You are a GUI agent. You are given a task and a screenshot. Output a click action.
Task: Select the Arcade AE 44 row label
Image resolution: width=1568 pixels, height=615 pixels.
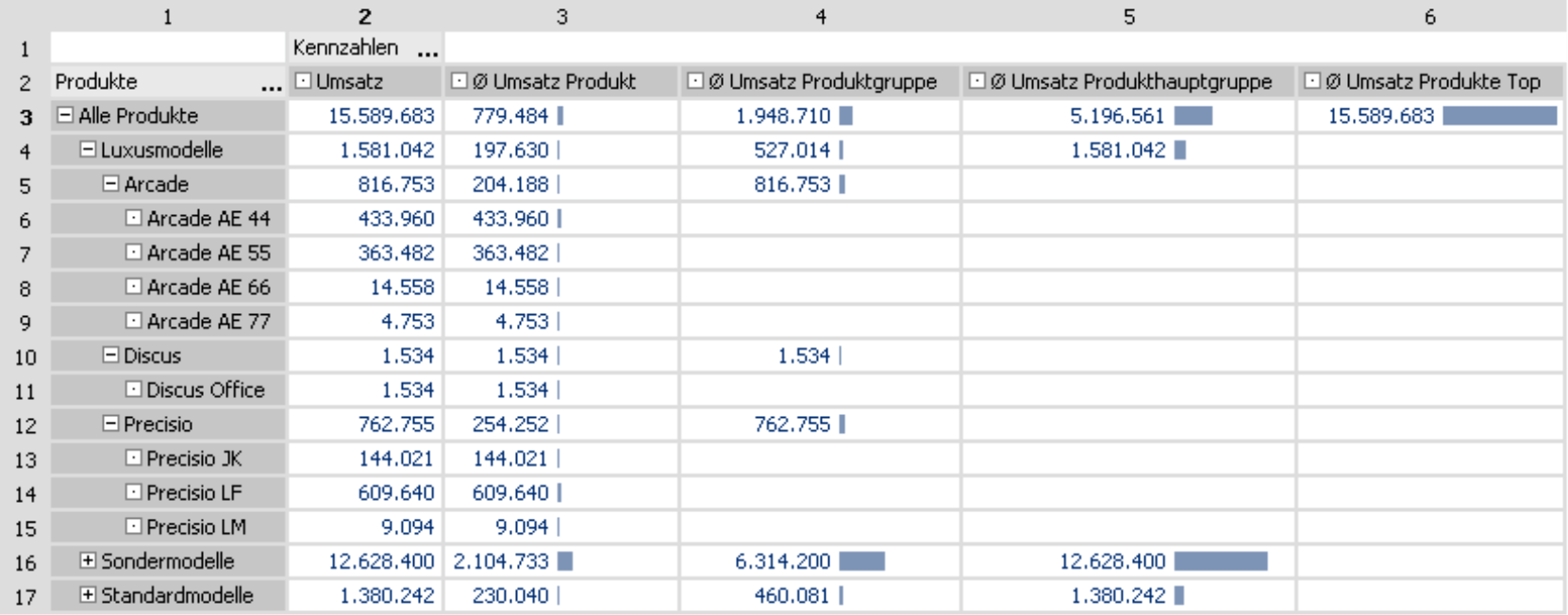[208, 218]
